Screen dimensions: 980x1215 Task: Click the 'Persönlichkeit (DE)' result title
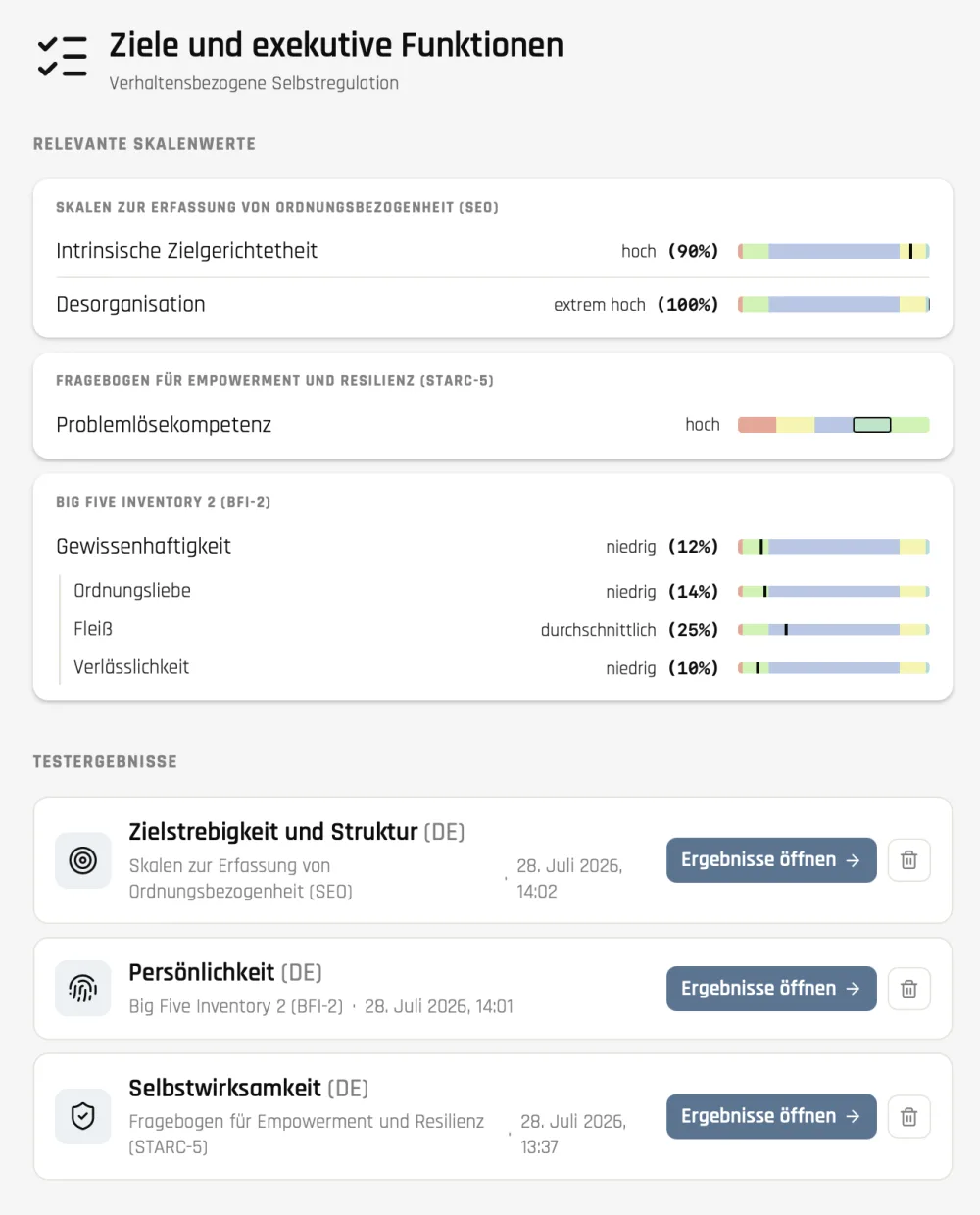pos(225,973)
